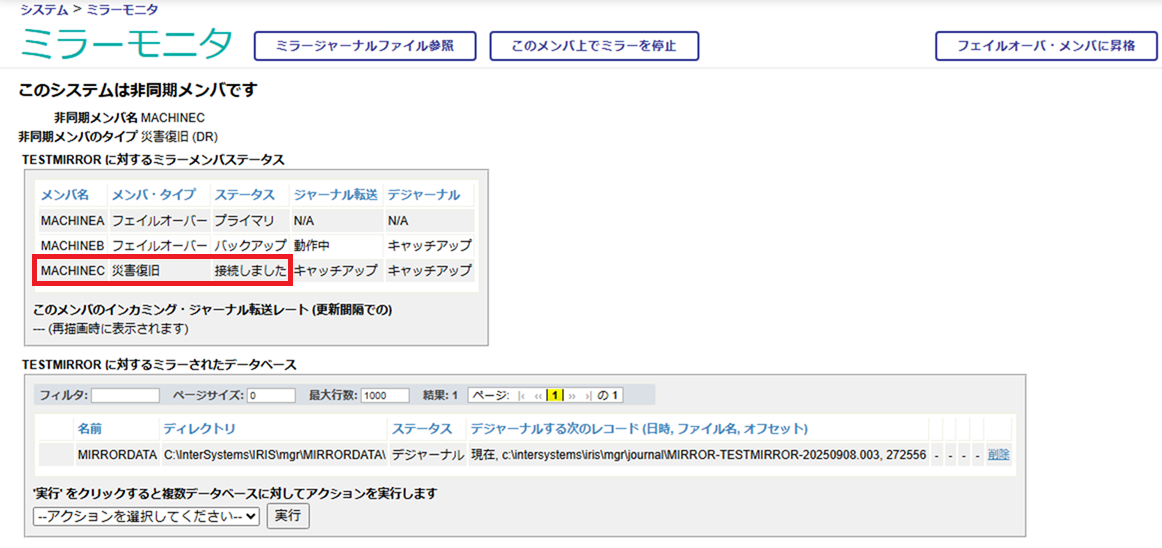1162x548 pixels.
Task: Select the MIRRORDATA row selection cell
Action: [54, 455]
